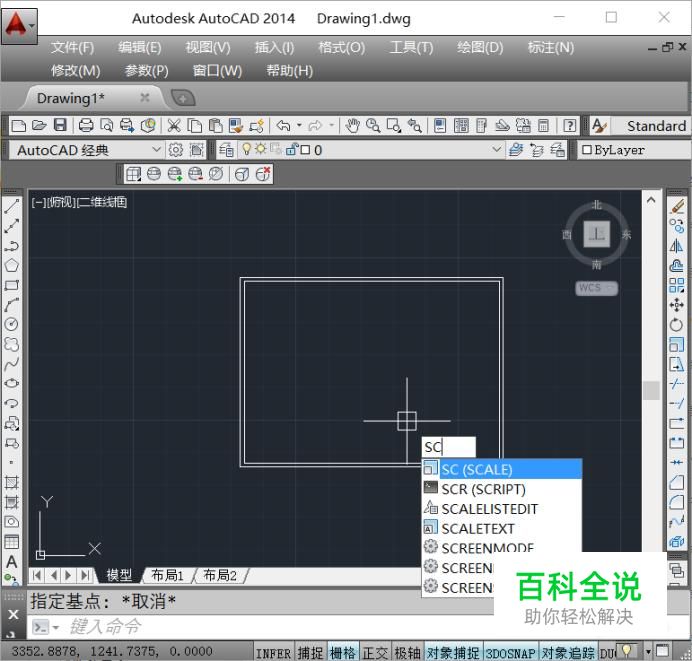The image size is (692, 661).
Task: Expand the Undo history dropdown arrow
Action: click(299, 125)
